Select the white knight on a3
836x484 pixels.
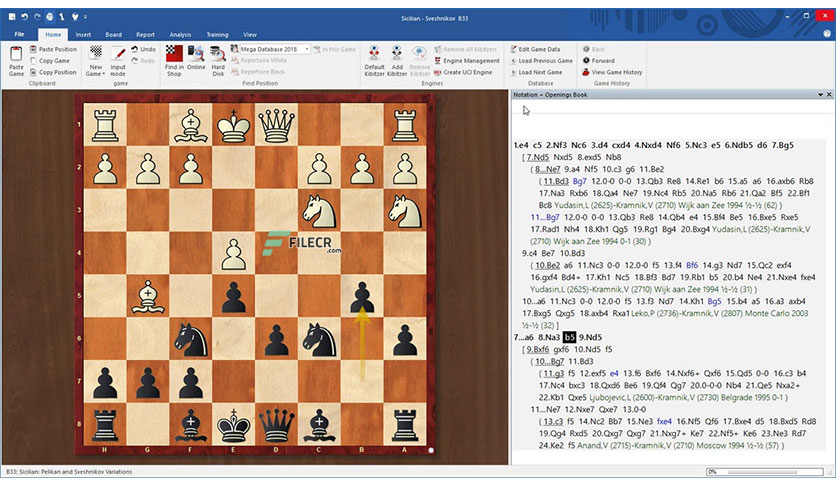[x=405, y=211]
